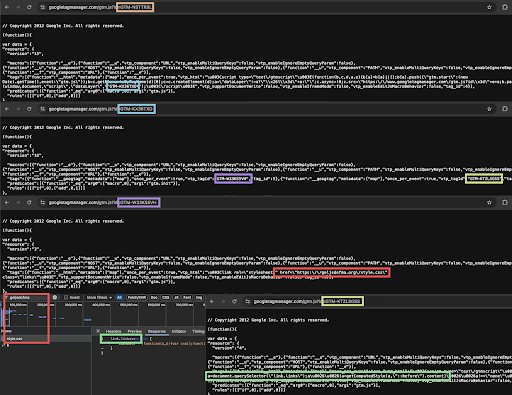Open the extensions icon in the topmost browser bar

pyautogui.click(x=505, y=7)
